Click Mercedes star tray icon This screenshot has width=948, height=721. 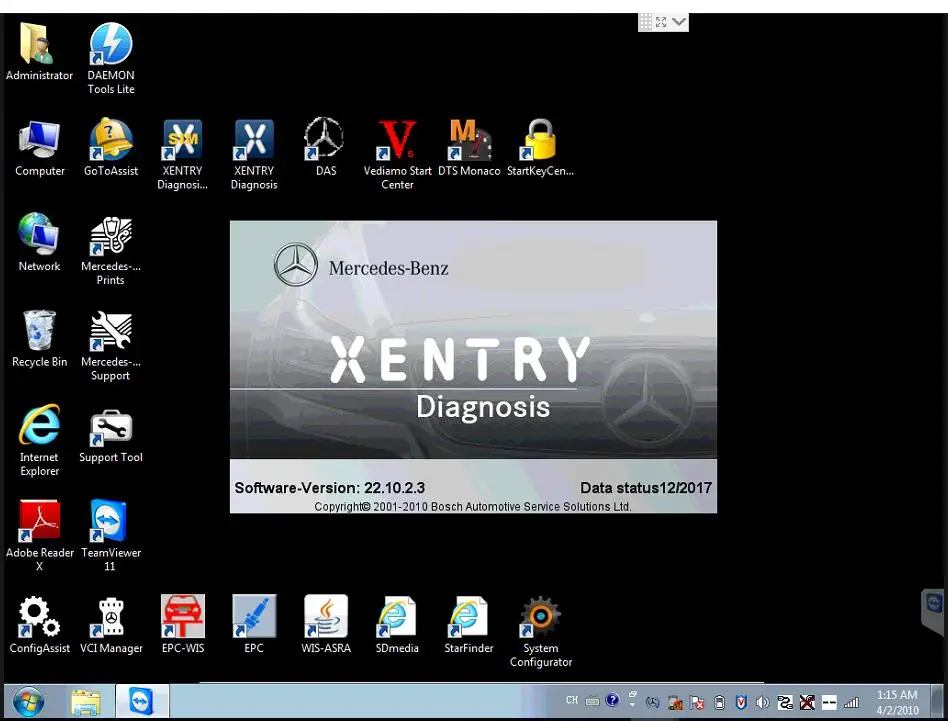pyautogui.click(x=652, y=702)
